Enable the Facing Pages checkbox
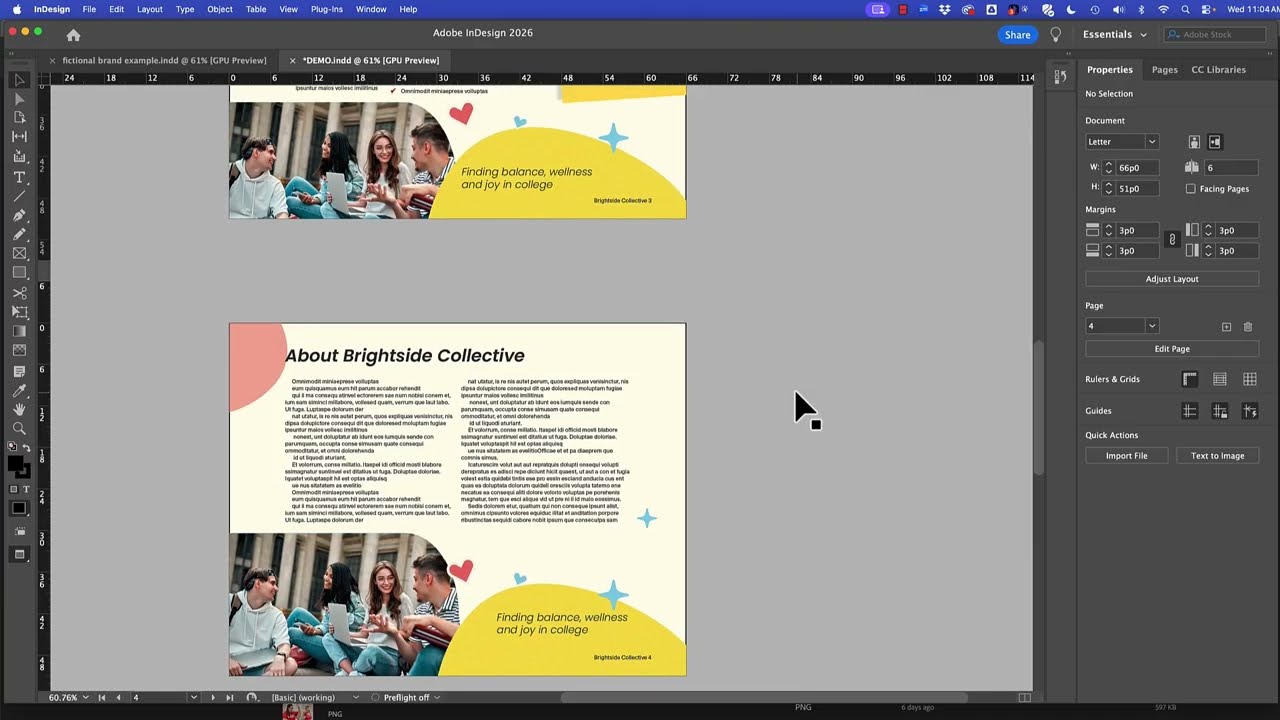Viewport: 1280px width, 720px height. click(1190, 189)
